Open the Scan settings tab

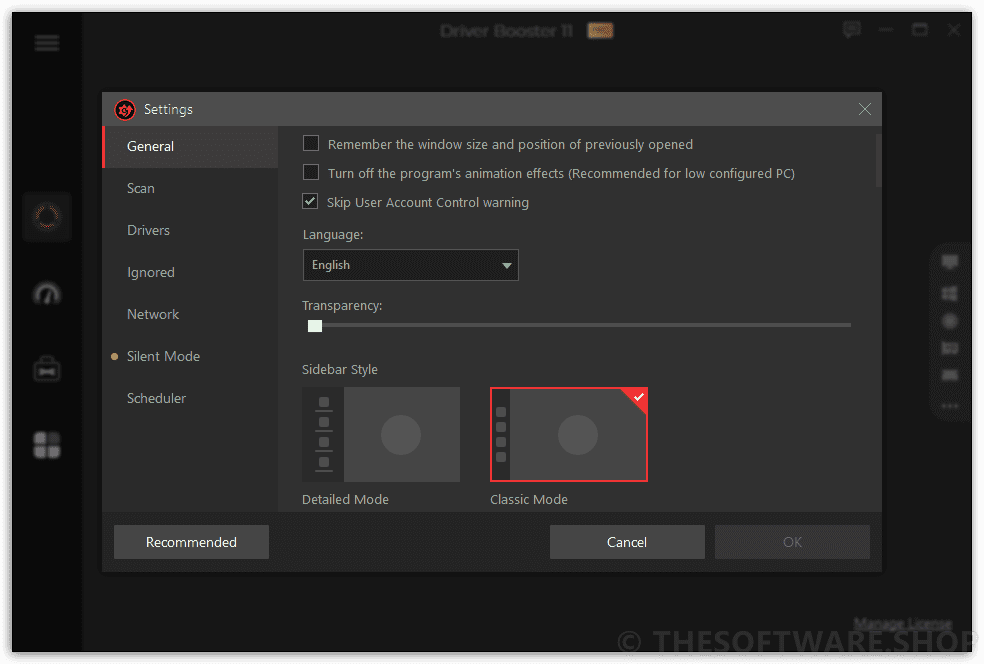click(x=190, y=188)
